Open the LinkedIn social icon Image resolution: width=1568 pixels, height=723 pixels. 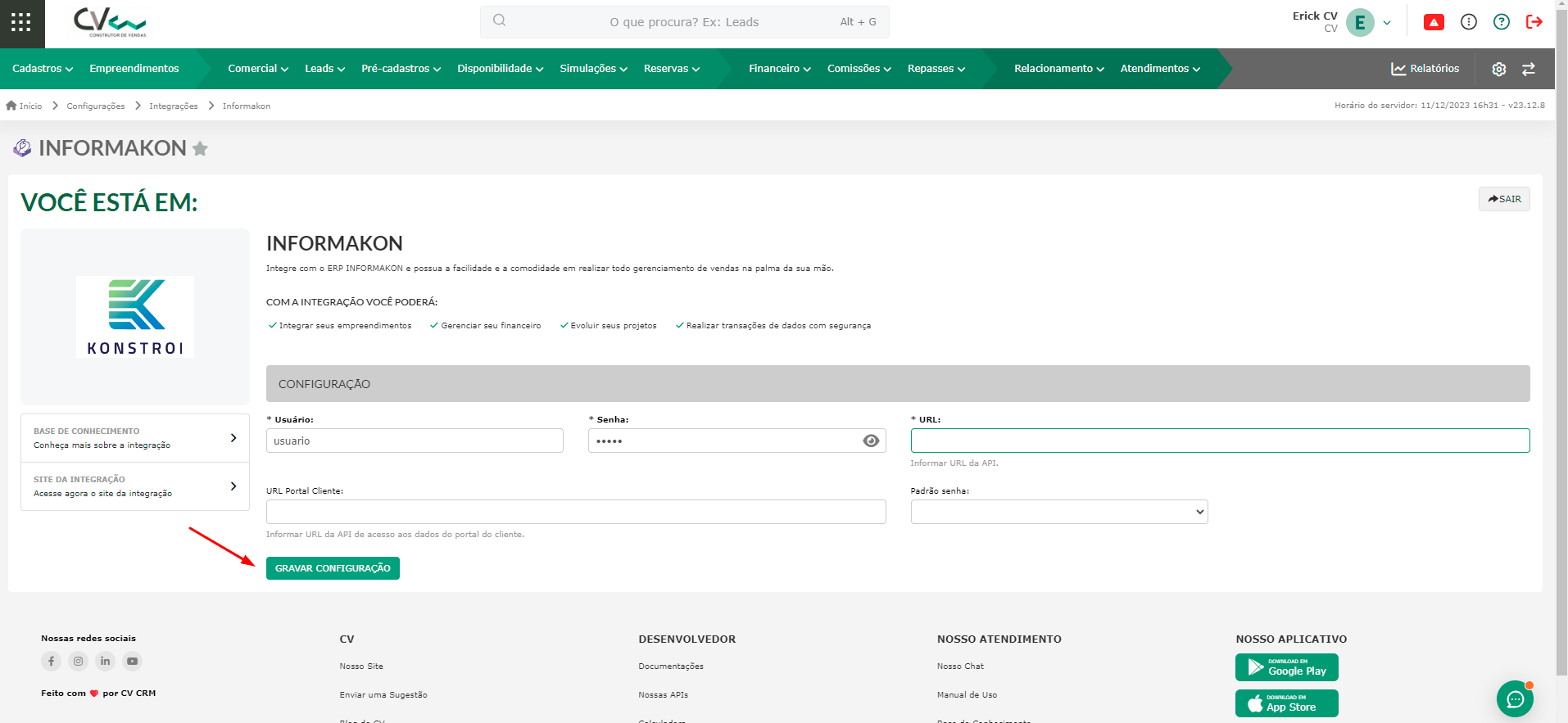[x=105, y=661]
